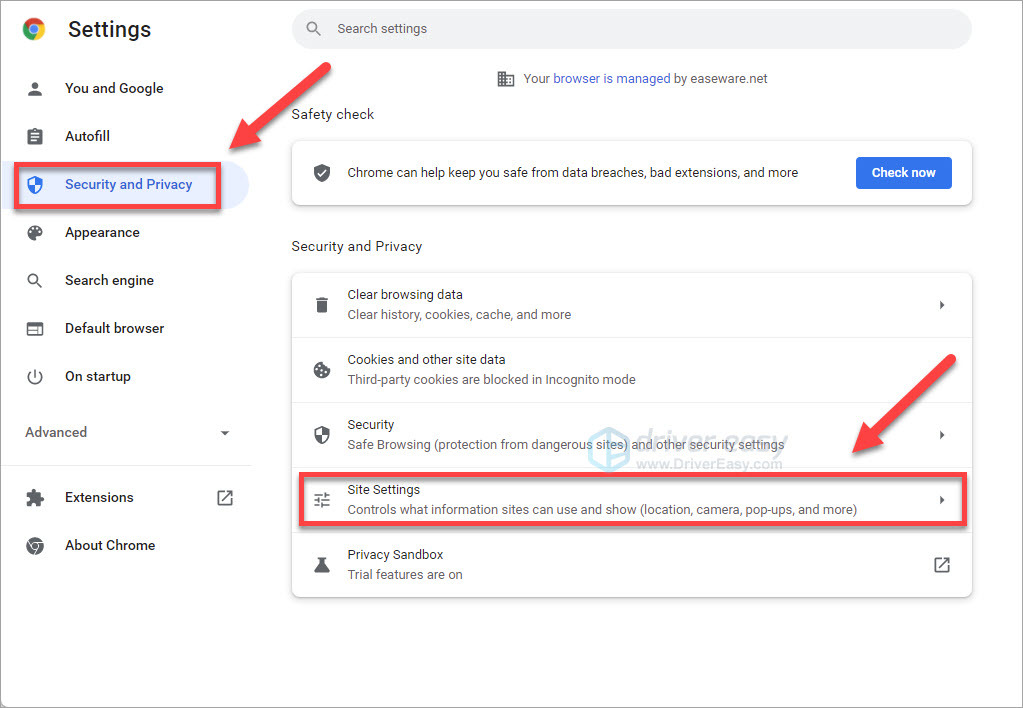Click inside the Search settings field
Screen dimensions: 1023x708
tap(631, 29)
